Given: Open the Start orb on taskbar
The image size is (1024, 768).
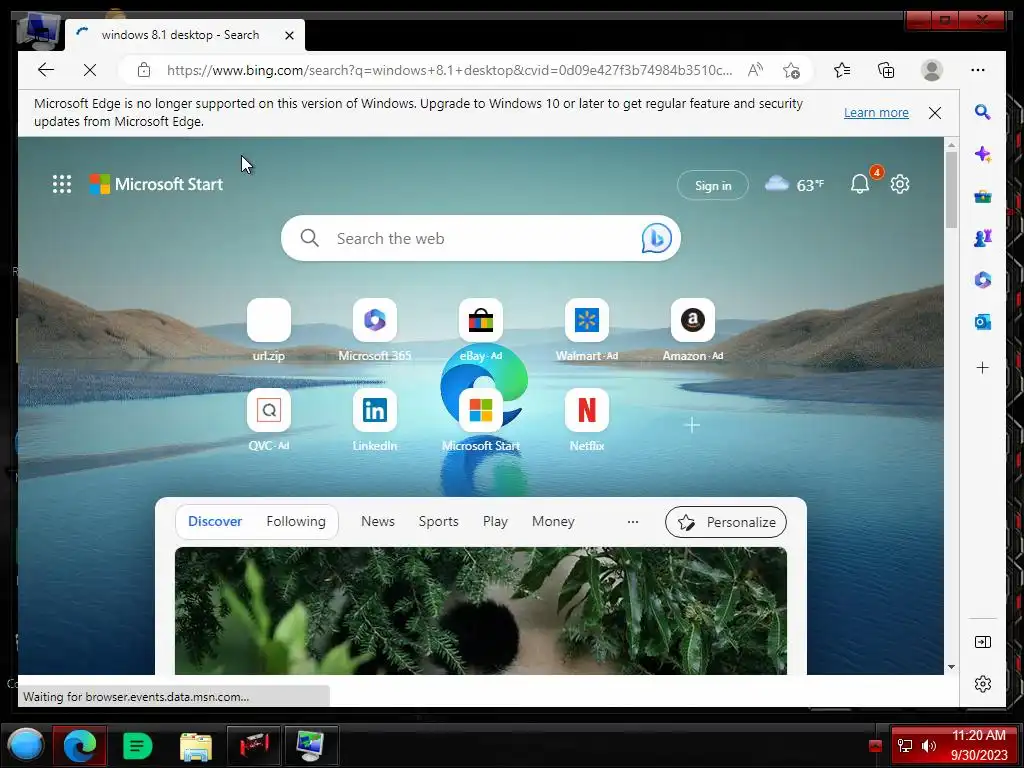Looking at the screenshot, I should tap(25, 745).
